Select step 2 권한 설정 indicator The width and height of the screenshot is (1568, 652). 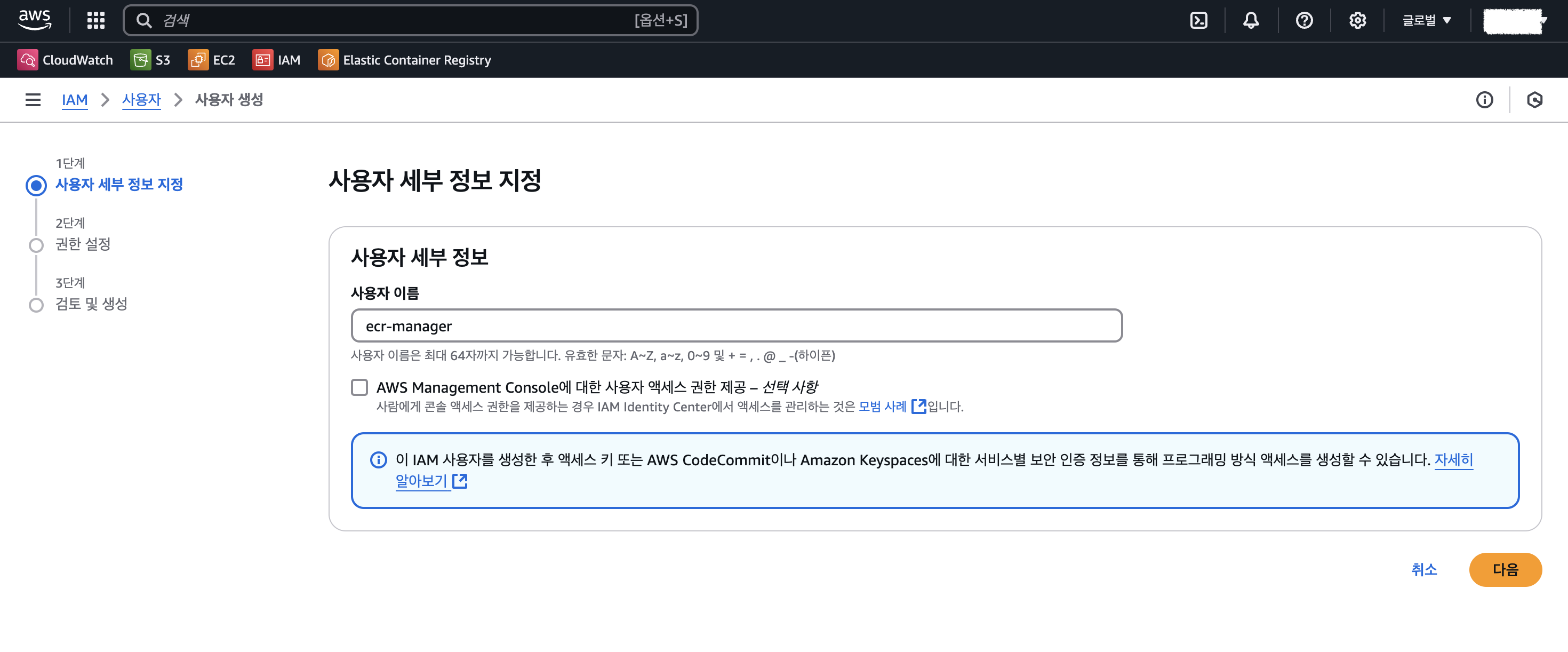pos(36,245)
